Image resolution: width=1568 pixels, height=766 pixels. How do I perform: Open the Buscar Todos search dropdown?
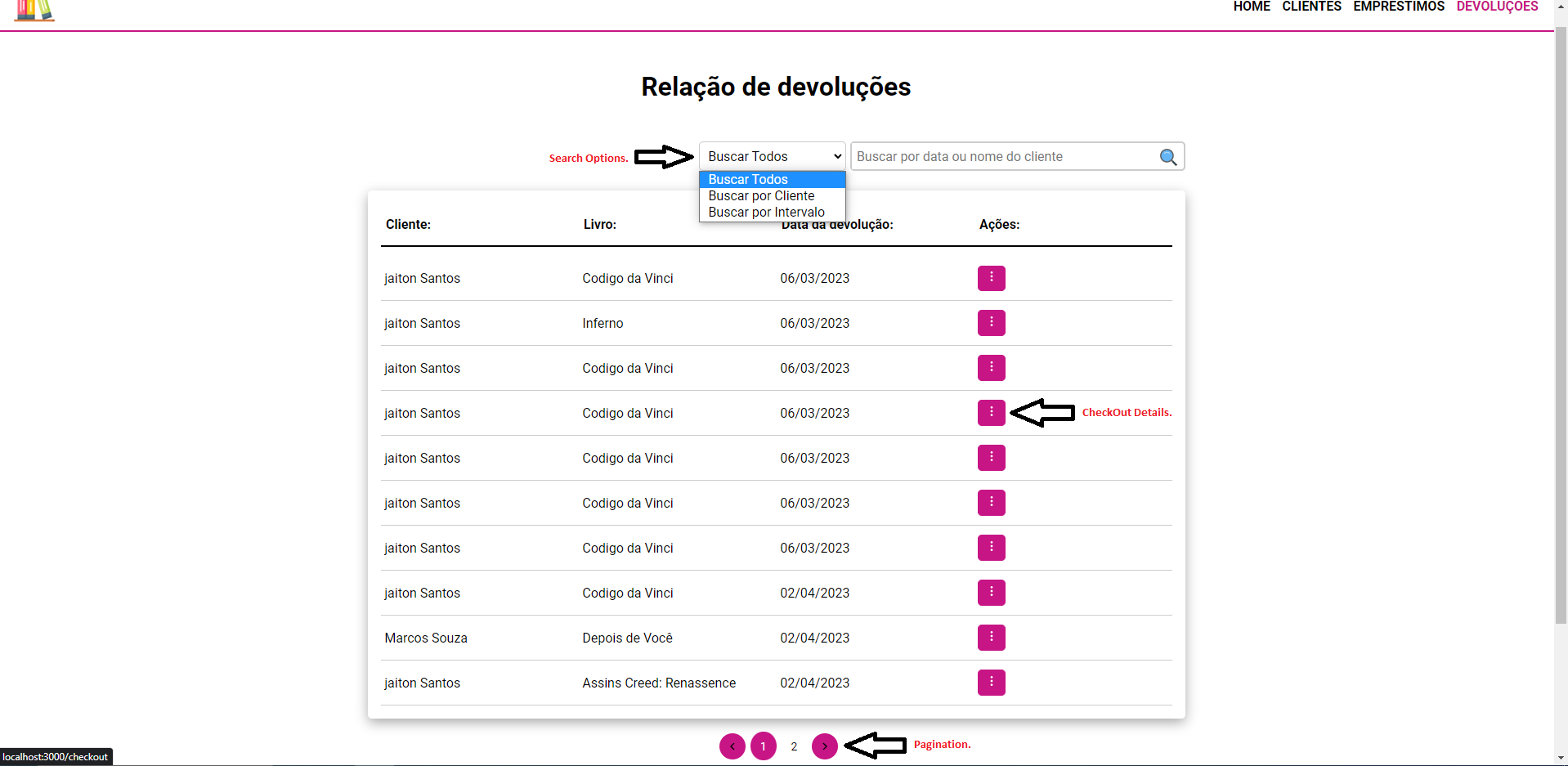[x=772, y=156]
